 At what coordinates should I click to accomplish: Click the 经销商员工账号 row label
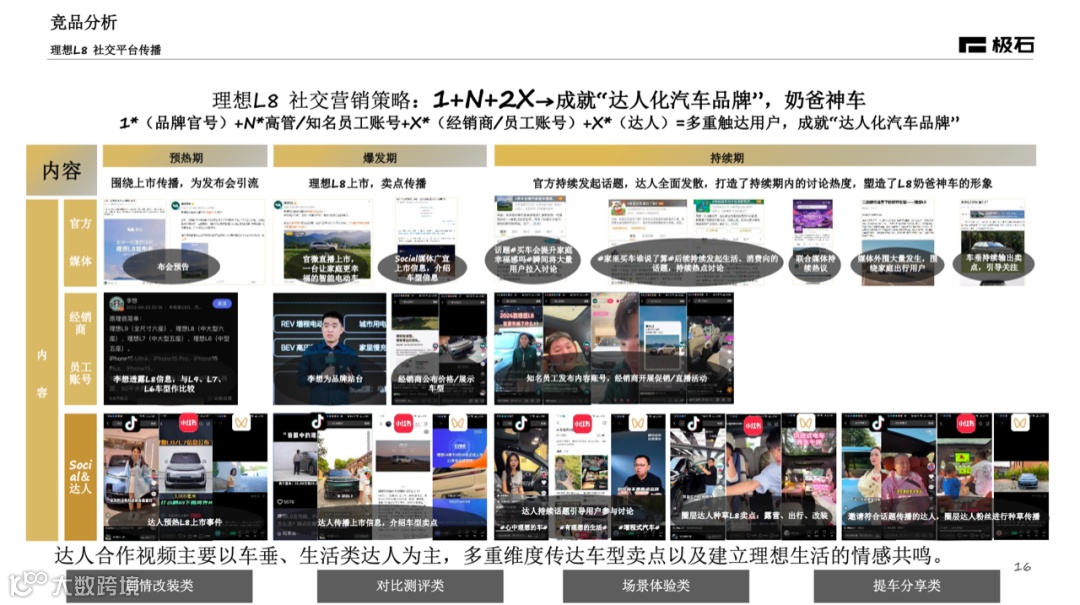click(x=80, y=348)
